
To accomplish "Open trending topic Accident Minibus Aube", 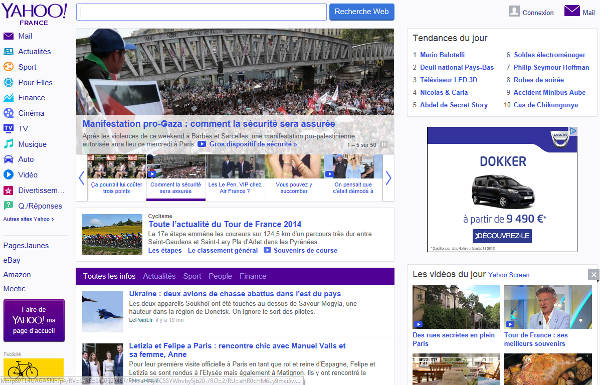I will (x=549, y=92).
